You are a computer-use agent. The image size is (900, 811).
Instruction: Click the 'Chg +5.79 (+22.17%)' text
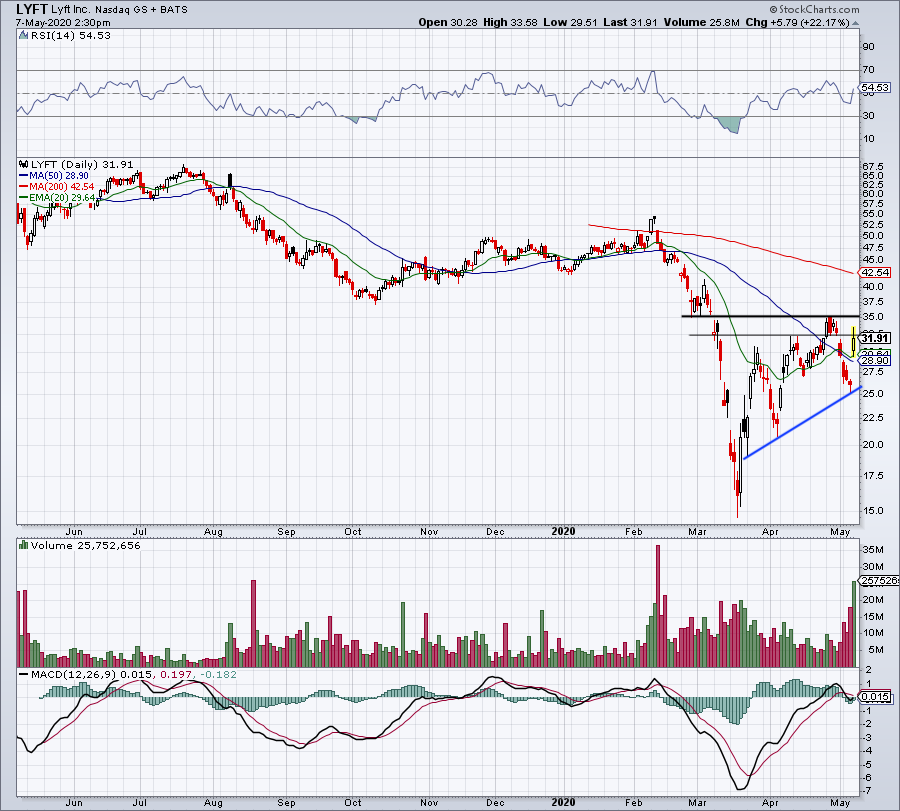pyautogui.click(x=797, y=22)
